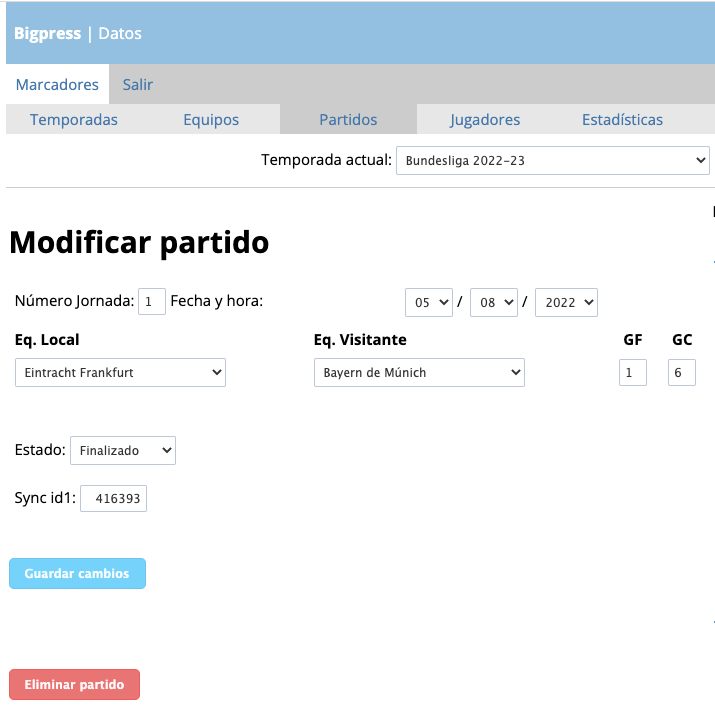The width and height of the screenshot is (715, 710).
Task: Click the Salir tab
Action: click(138, 84)
